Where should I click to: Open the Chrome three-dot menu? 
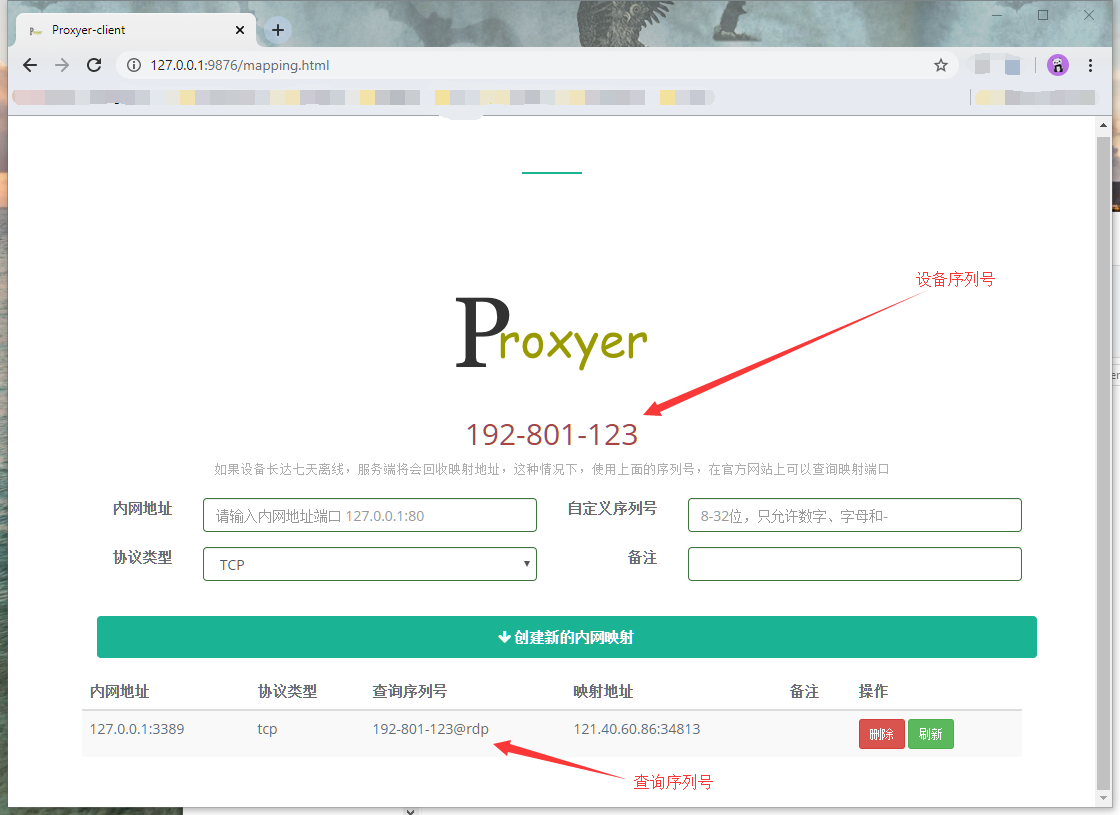(x=1090, y=65)
